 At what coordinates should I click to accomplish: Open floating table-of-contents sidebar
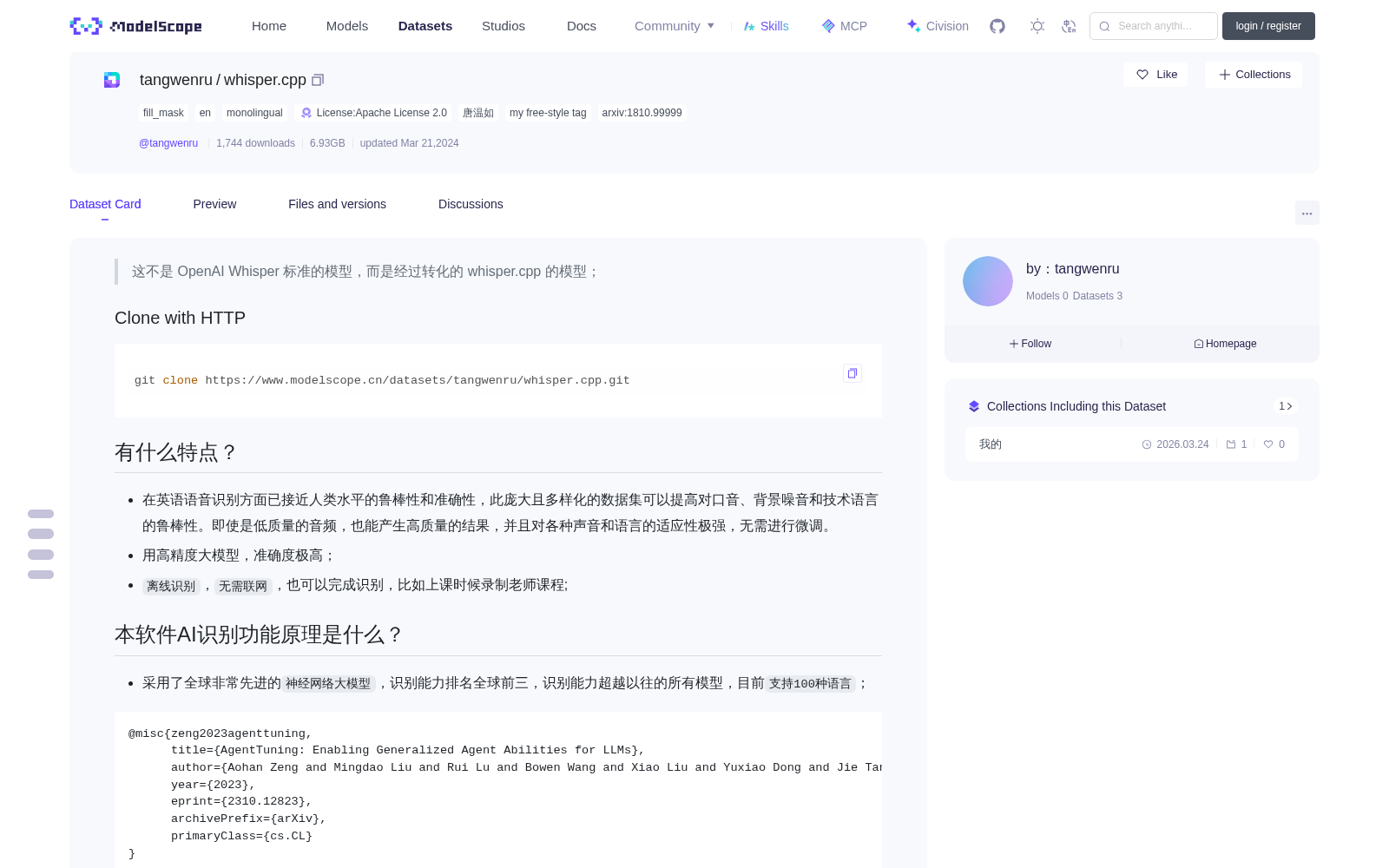(41, 544)
